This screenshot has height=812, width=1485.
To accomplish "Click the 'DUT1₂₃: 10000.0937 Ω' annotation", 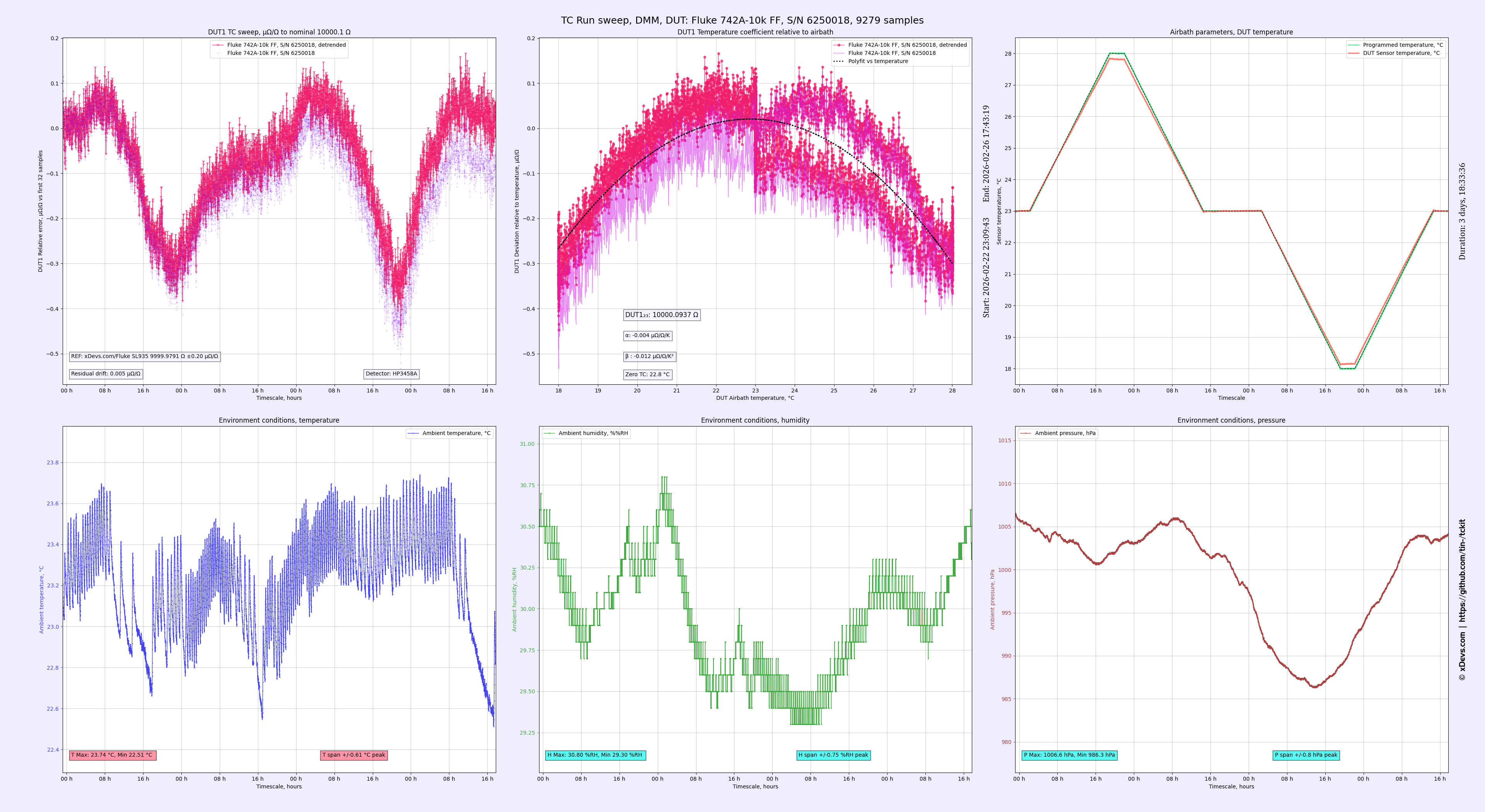I will click(661, 315).
